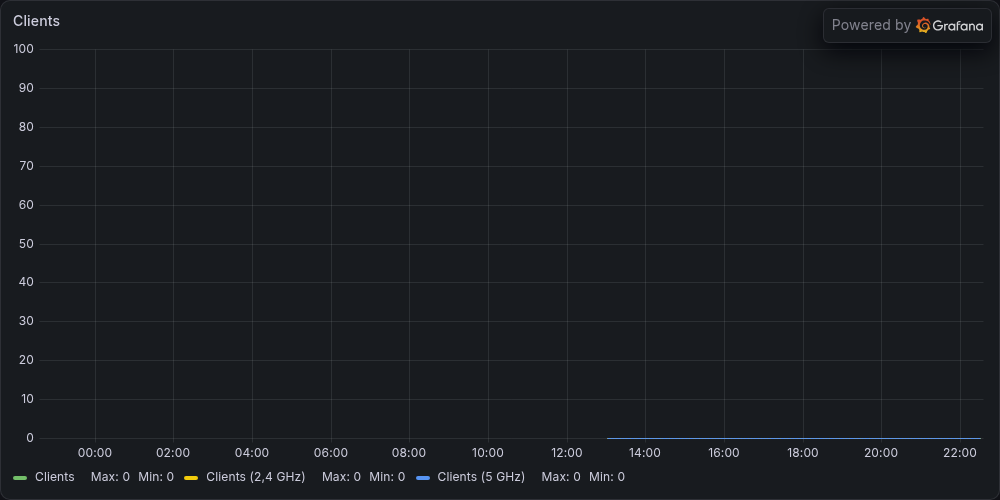
Task: Toggle the Clients series in legend
Action: (55, 477)
